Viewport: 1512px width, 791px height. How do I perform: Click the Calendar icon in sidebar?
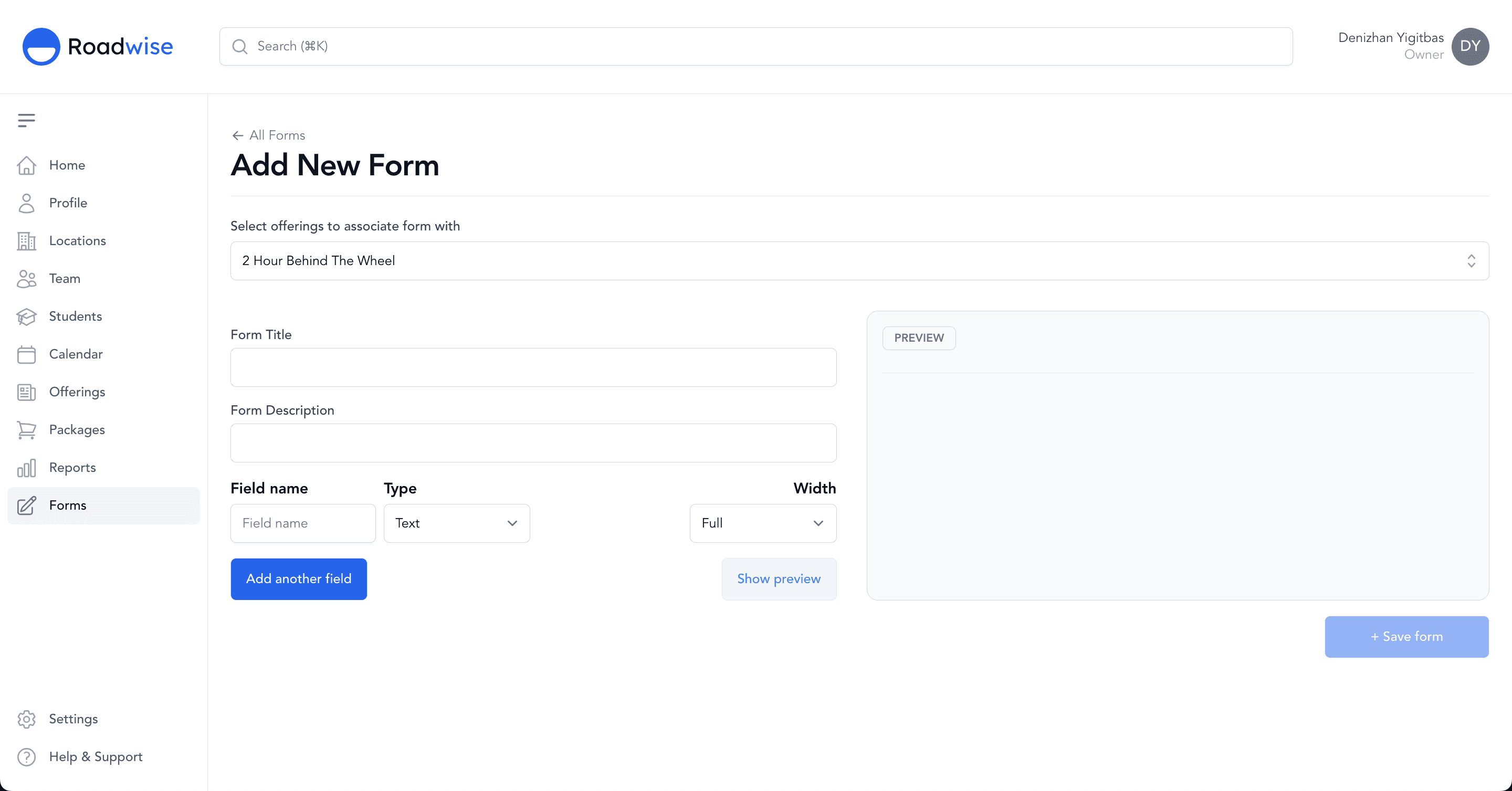[x=26, y=354]
